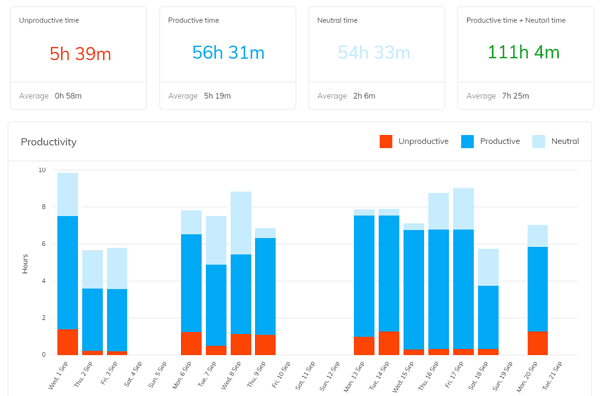Image resolution: width=600 pixels, height=396 pixels.
Task: Click the Mon, 6 Sep bar's unproductive segment
Action: 191,344
